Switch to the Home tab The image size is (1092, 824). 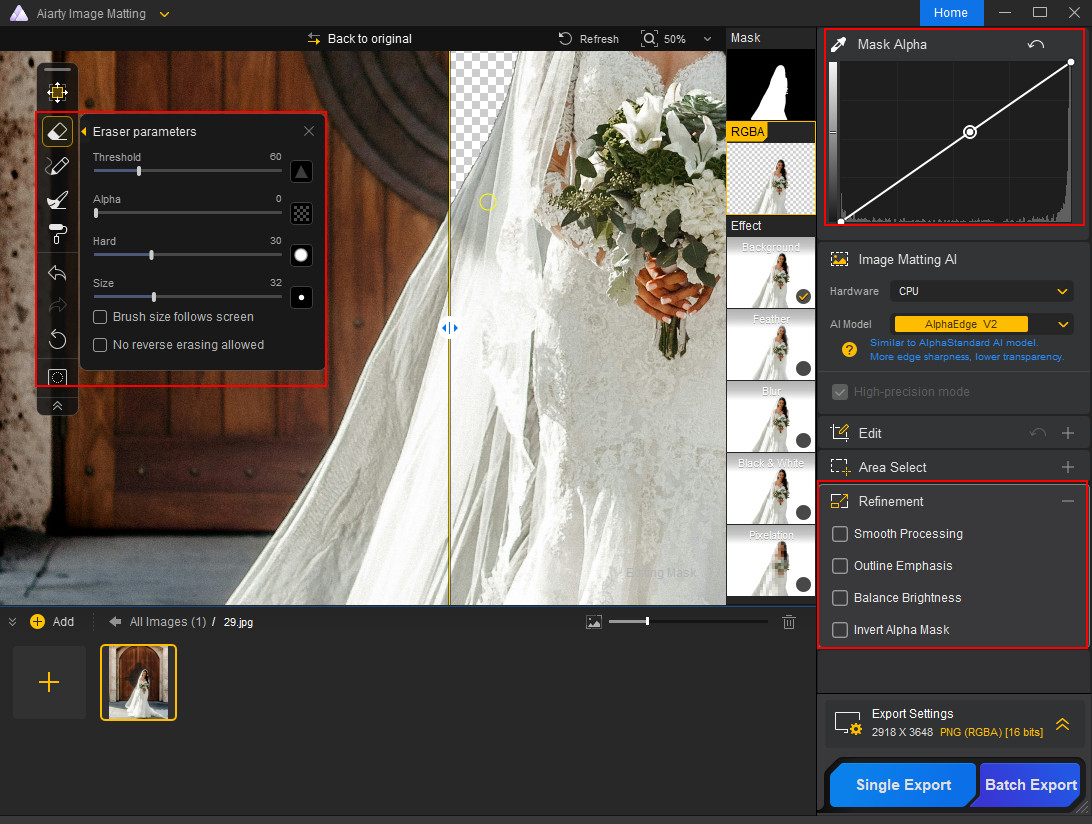pyautogui.click(x=951, y=13)
